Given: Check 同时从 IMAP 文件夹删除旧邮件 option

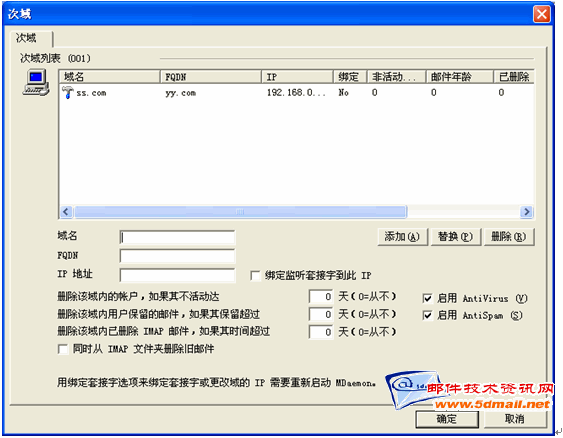Looking at the screenshot, I should (63, 349).
